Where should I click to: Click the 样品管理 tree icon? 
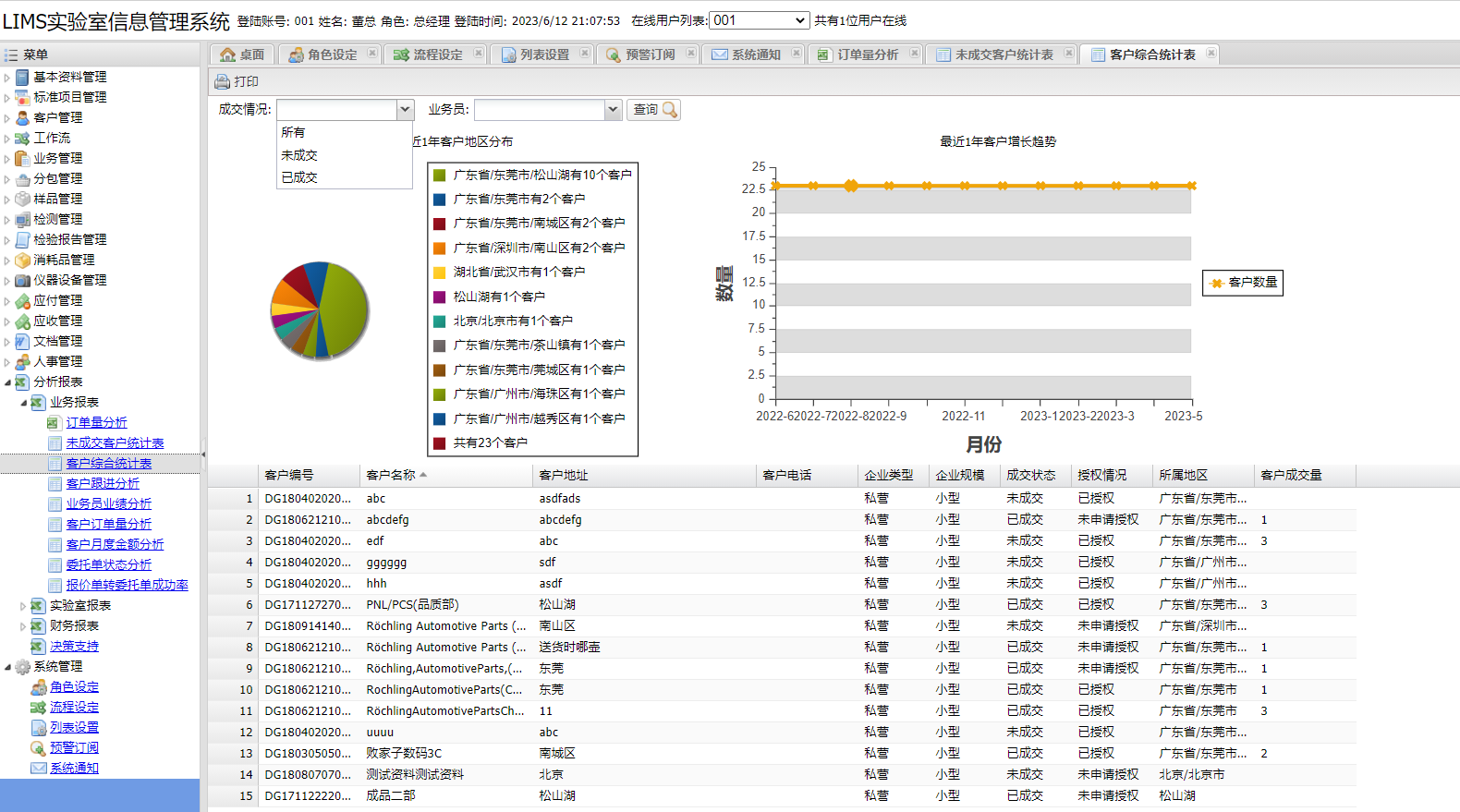tap(22, 199)
